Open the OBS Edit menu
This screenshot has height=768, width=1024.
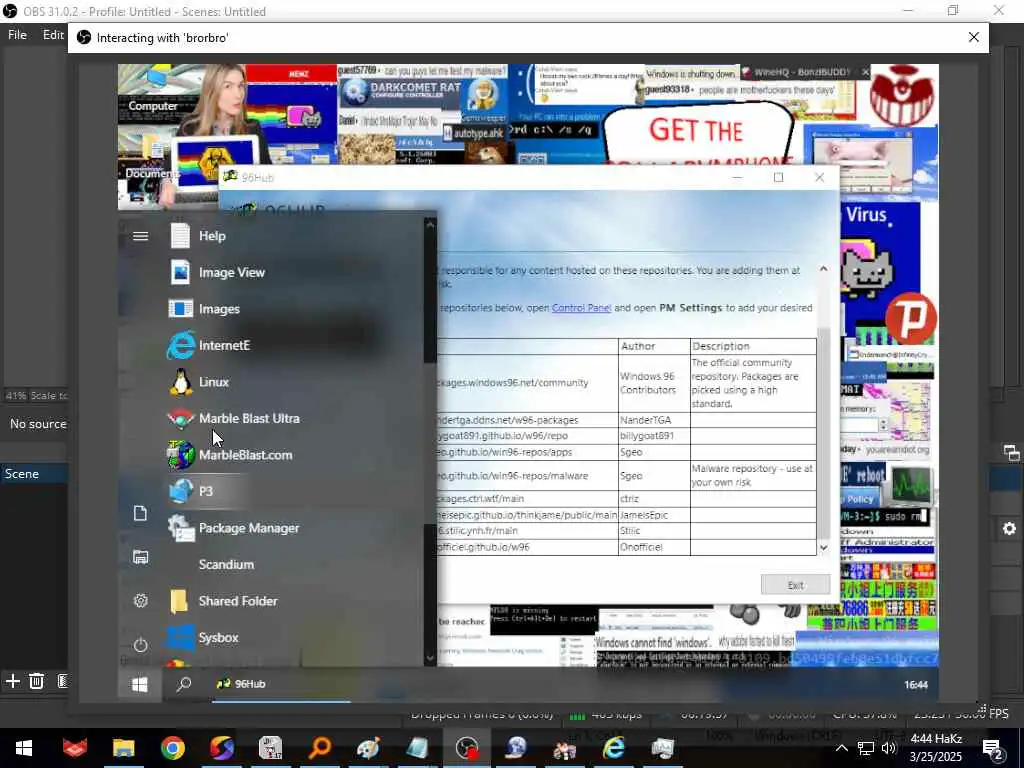pyautogui.click(x=53, y=35)
